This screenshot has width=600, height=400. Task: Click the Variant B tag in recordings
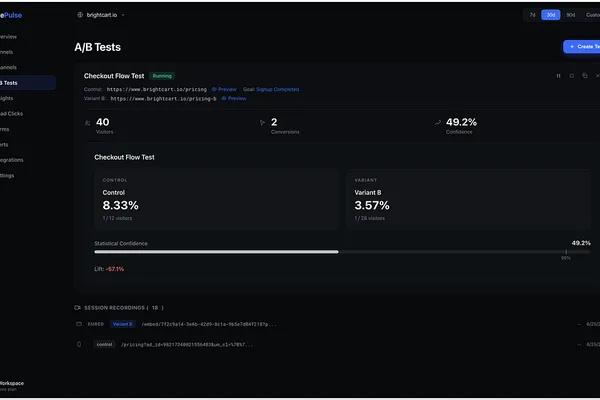point(122,324)
